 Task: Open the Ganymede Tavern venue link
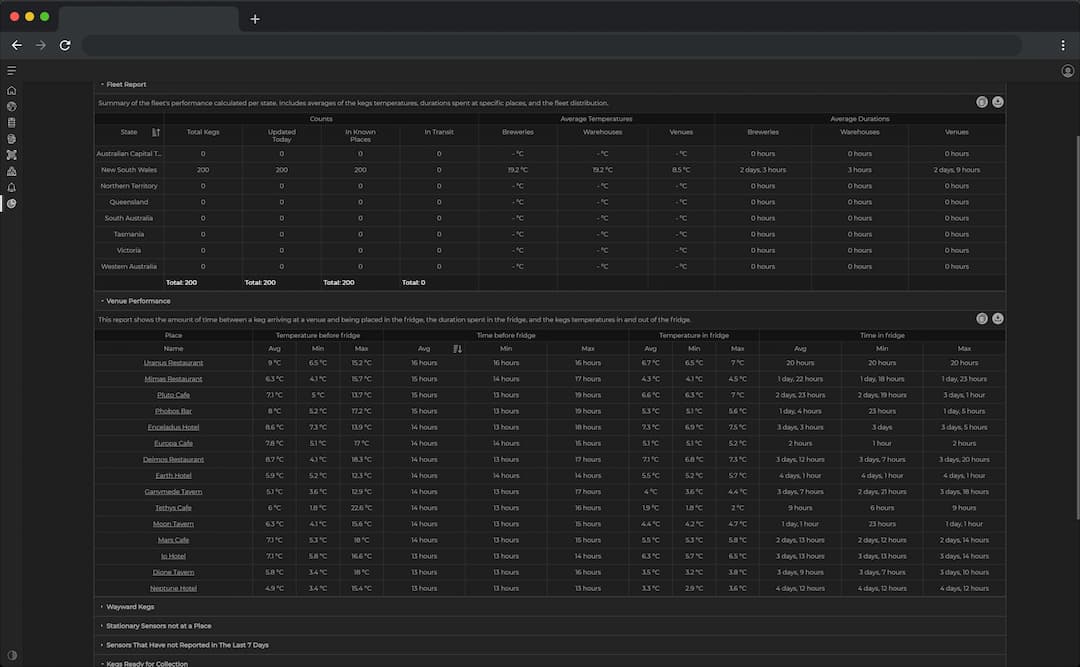[x=173, y=492]
